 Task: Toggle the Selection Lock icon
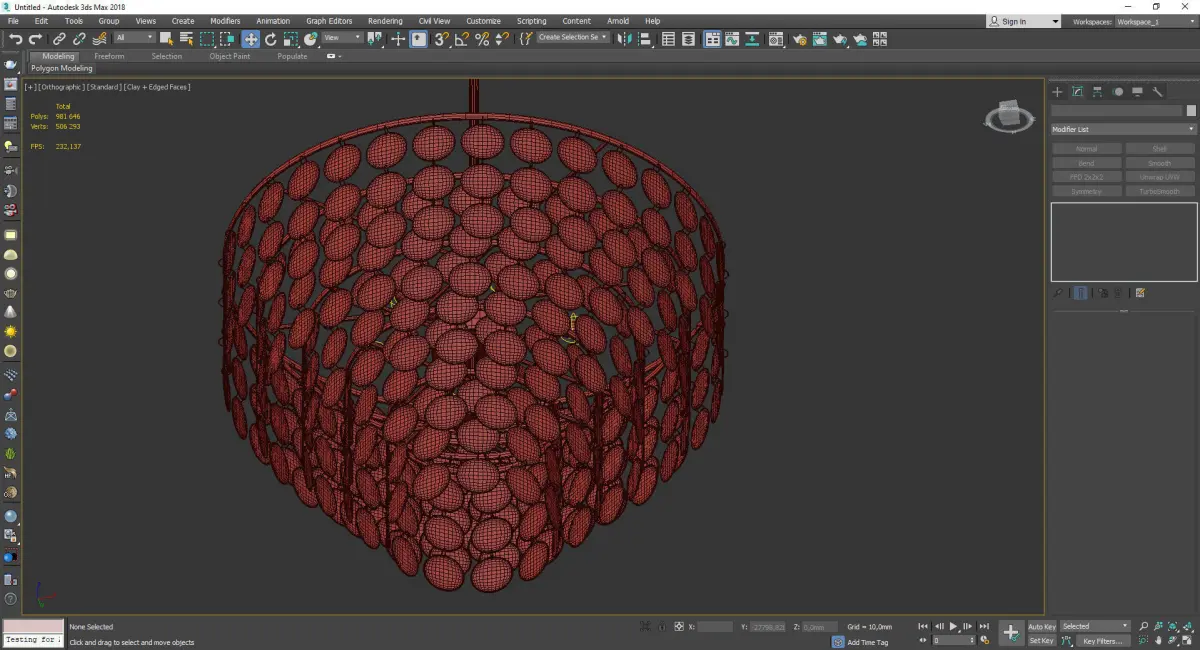point(660,626)
